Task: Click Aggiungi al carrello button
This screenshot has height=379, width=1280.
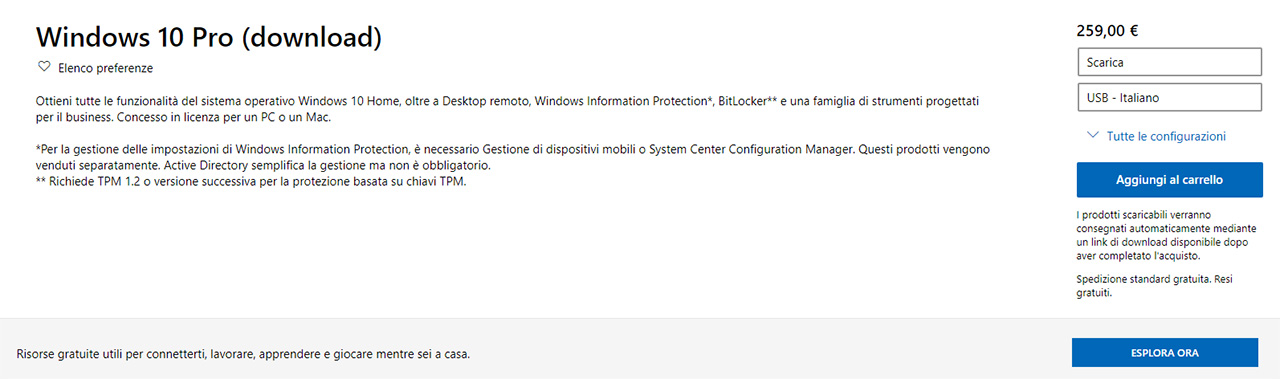Action: tap(1168, 180)
